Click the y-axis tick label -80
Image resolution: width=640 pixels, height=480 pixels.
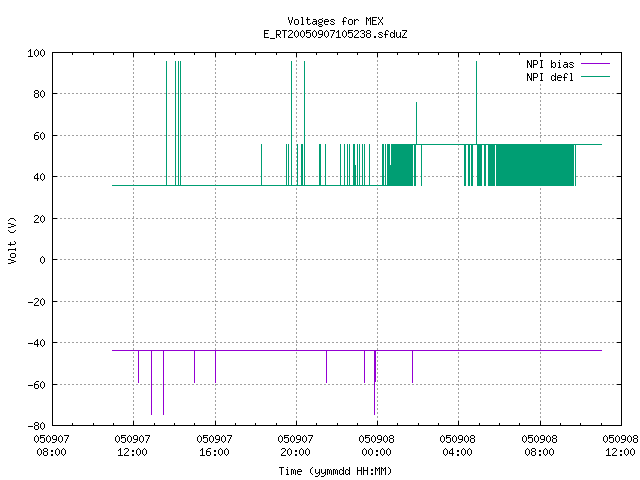tap(36, 426)
